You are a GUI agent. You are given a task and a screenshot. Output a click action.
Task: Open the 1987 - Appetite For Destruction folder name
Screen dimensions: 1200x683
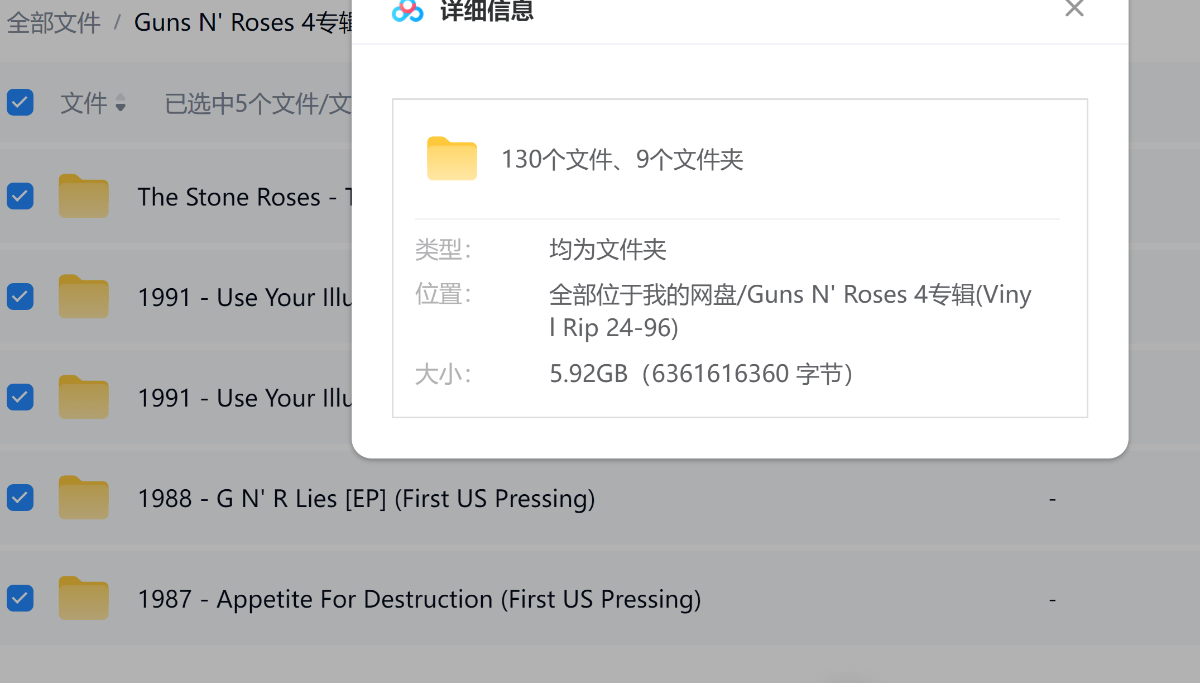pyautogui.click(x=418, y=599)
